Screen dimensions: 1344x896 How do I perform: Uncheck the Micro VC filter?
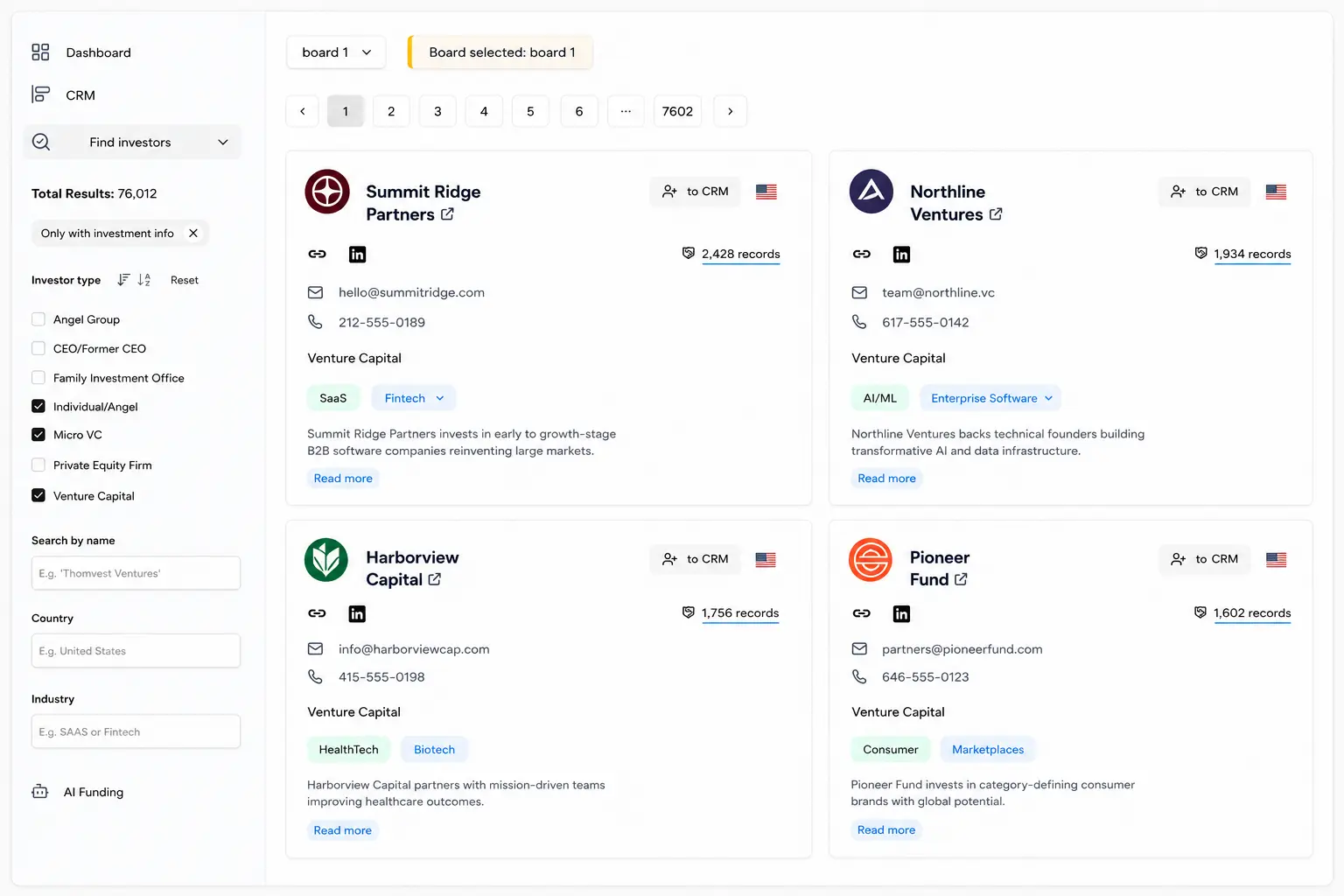38,435
